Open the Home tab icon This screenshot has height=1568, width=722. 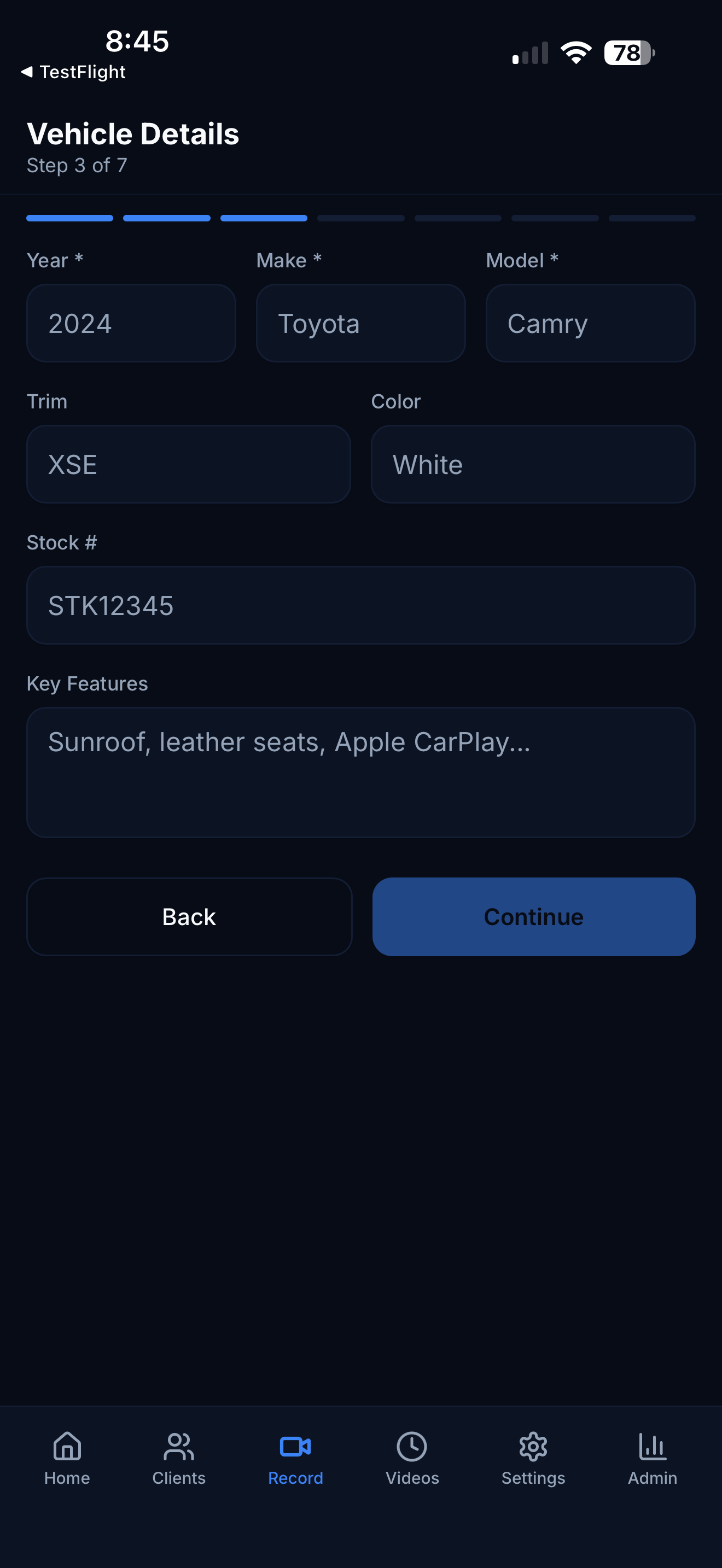point(67,1446)
